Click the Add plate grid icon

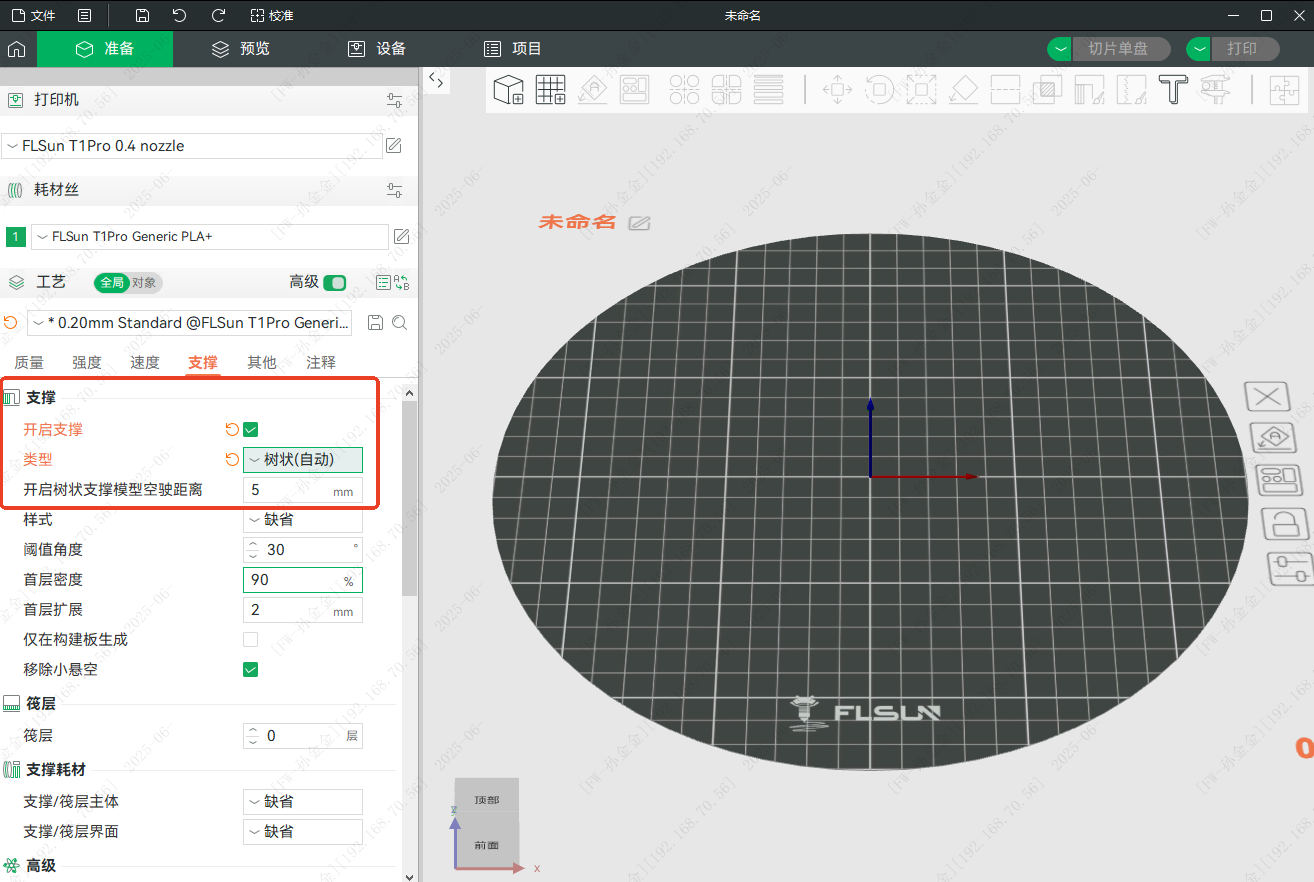[x=551, y=90]
